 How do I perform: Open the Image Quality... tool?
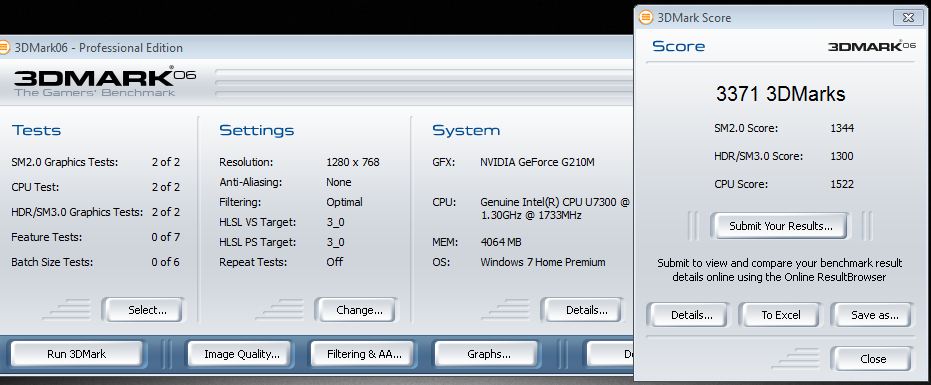point(239,354)
